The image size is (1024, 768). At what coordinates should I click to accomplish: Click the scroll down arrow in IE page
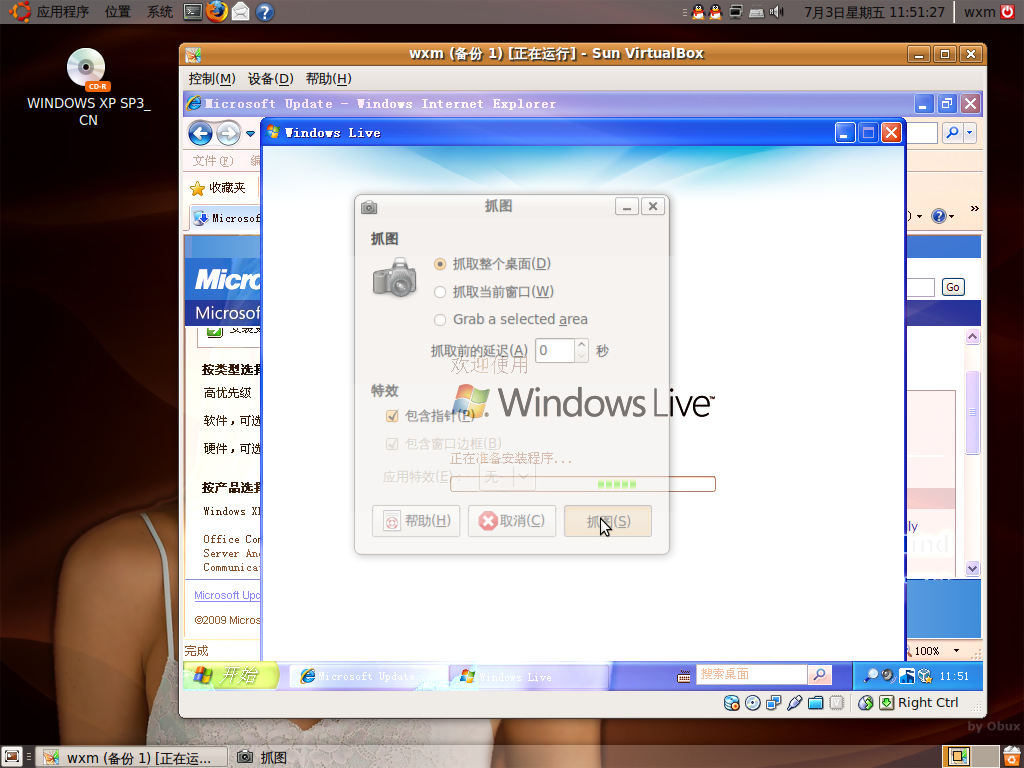click(972, 568)
